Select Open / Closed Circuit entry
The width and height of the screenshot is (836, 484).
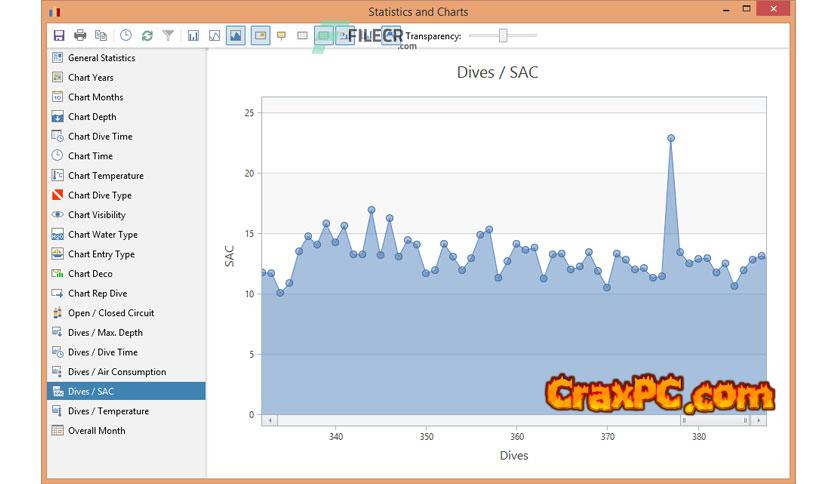[111, 313]
